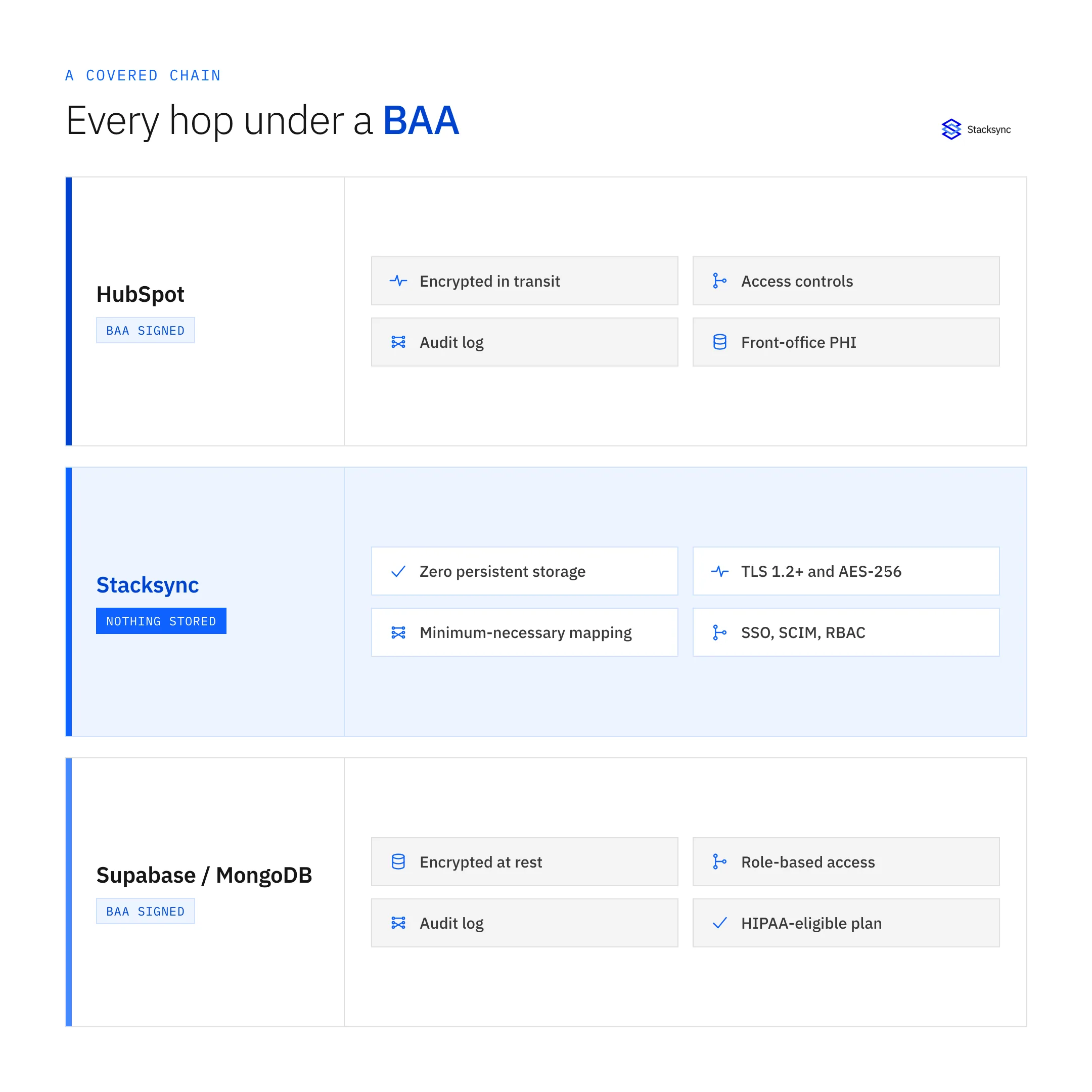Select the HubSpot BAA SIGNED badge
The image size is (1092, 1092).
click(145, 331)
